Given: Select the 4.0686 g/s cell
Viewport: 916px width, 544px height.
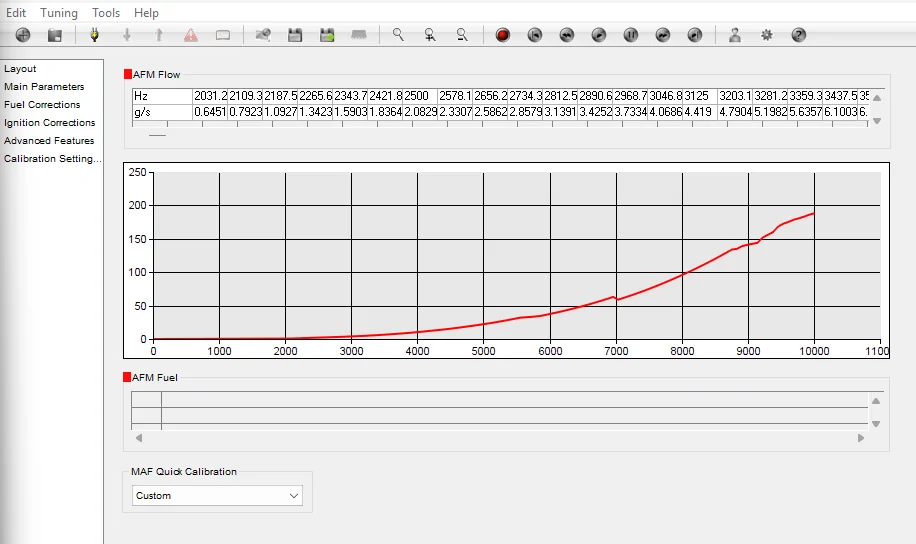Looking at the screenshot, I should (x=665, y=112).
